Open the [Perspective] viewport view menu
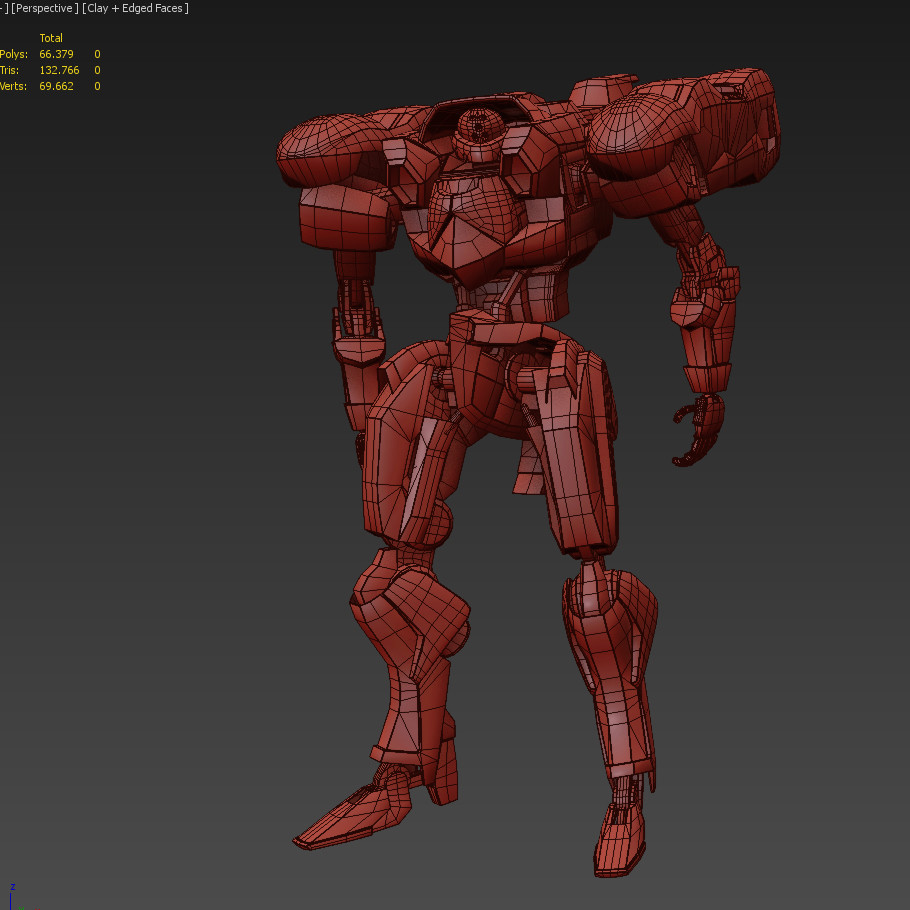This screenshot has width=910, height=910. tap(45, 9)
